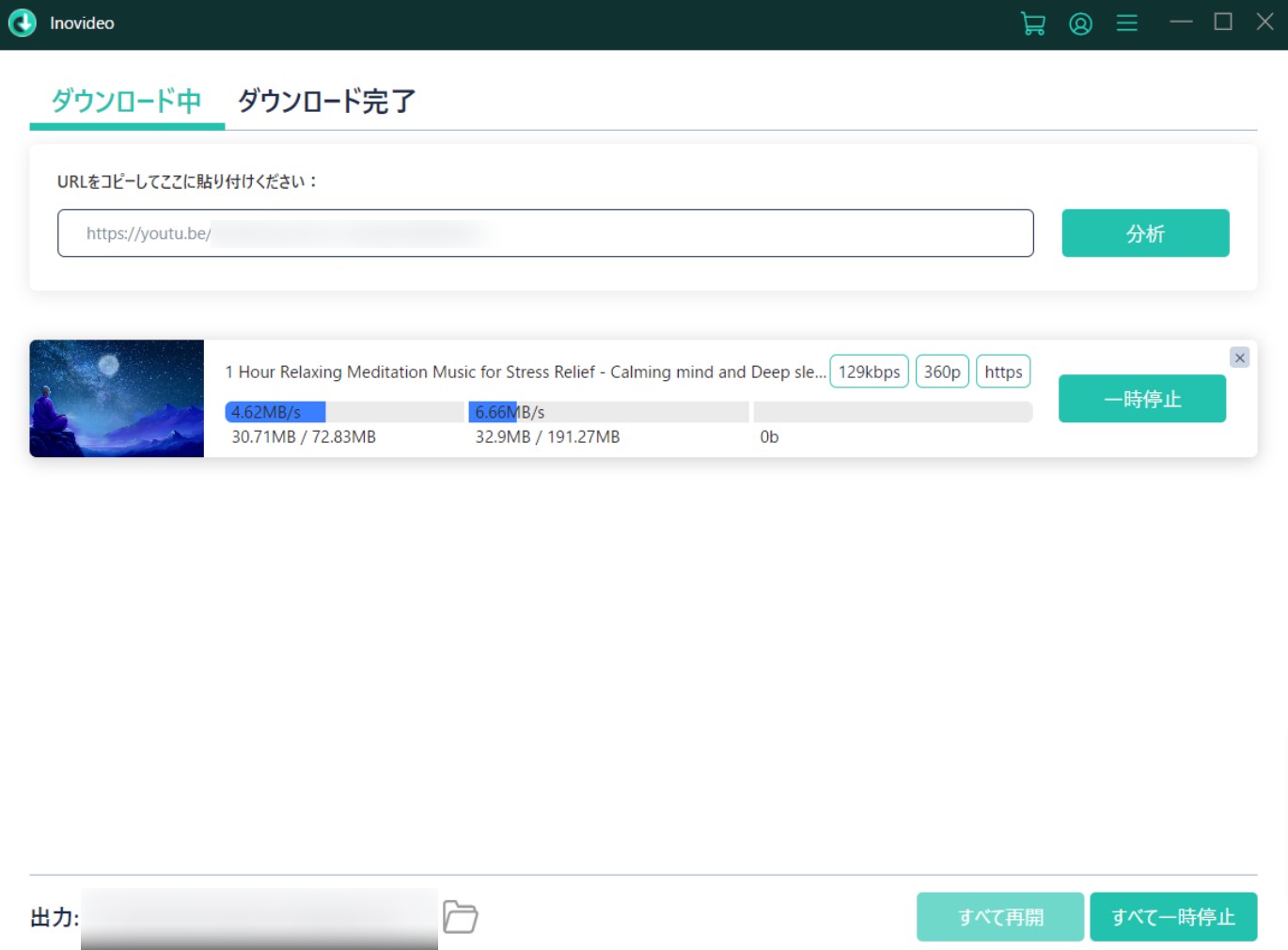Viewport: 1288px width, 950px height.
Task: Click the 分析 button
Action: point(1145,233)
